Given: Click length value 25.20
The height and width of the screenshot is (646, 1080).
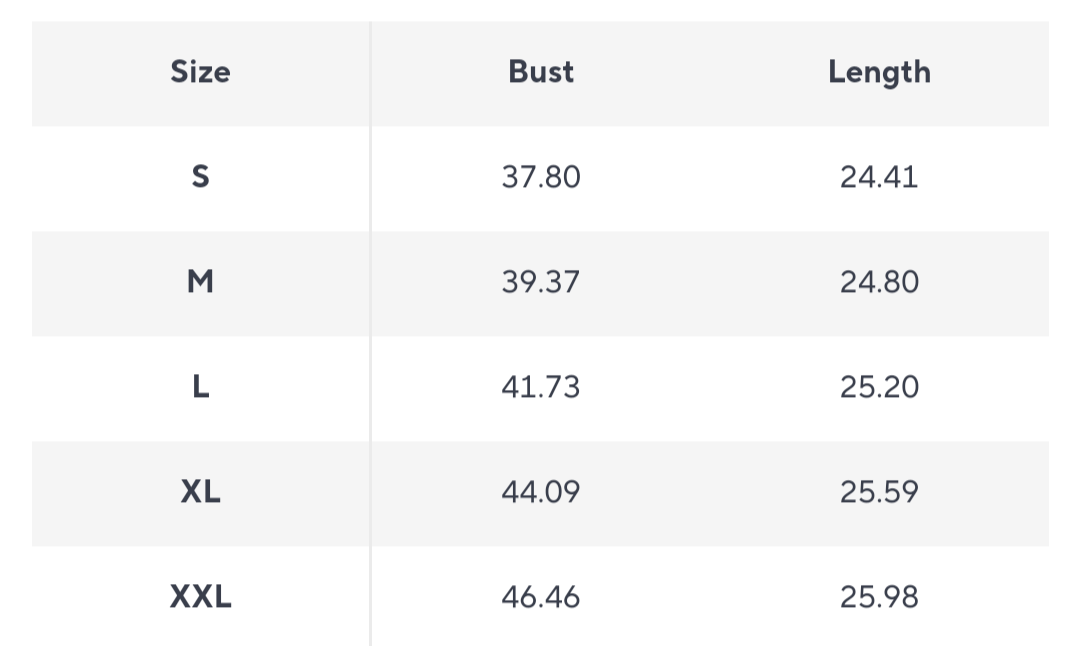Looking at the screenshot, I should (879, 386).
